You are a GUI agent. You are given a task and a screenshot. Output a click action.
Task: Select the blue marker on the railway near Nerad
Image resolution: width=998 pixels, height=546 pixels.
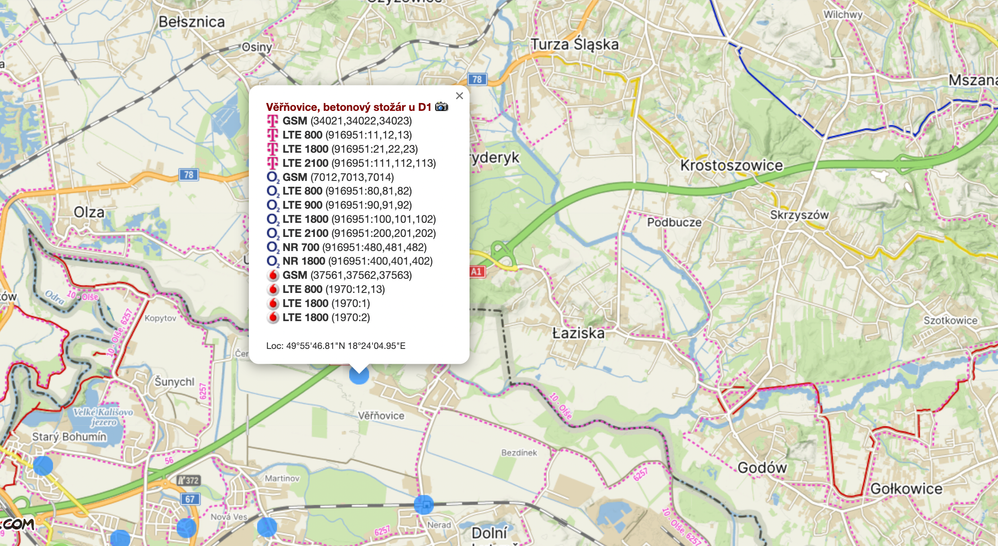[424, 505]
